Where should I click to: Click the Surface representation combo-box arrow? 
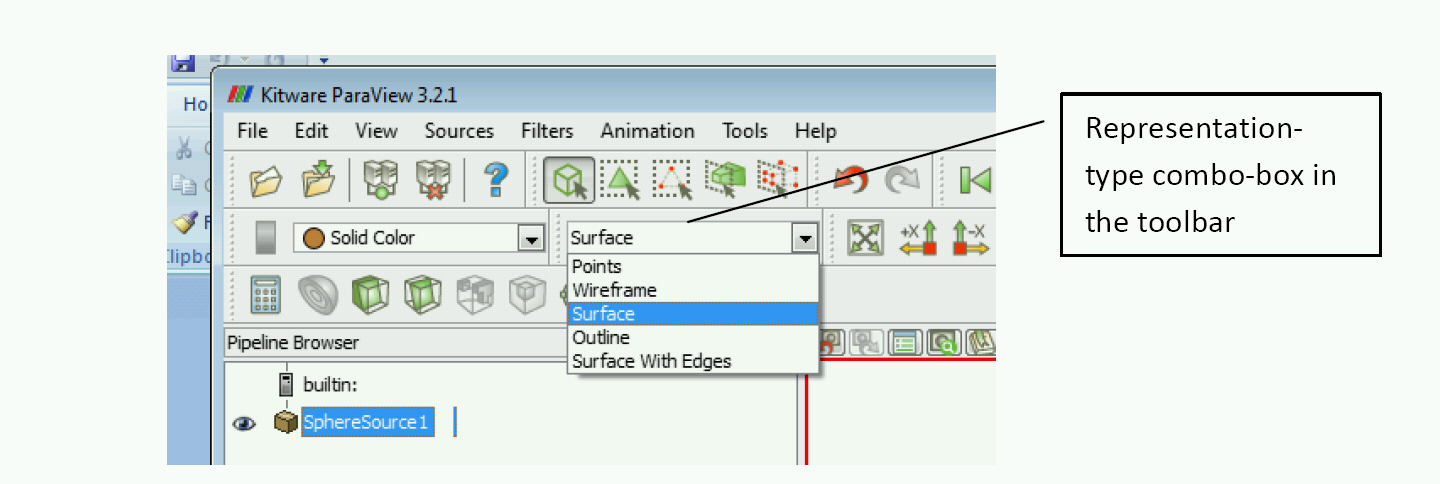(803, 239)
